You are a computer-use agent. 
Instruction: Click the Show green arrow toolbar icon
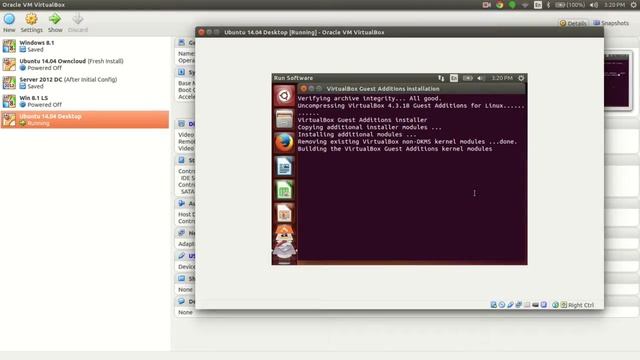[55, 22]
